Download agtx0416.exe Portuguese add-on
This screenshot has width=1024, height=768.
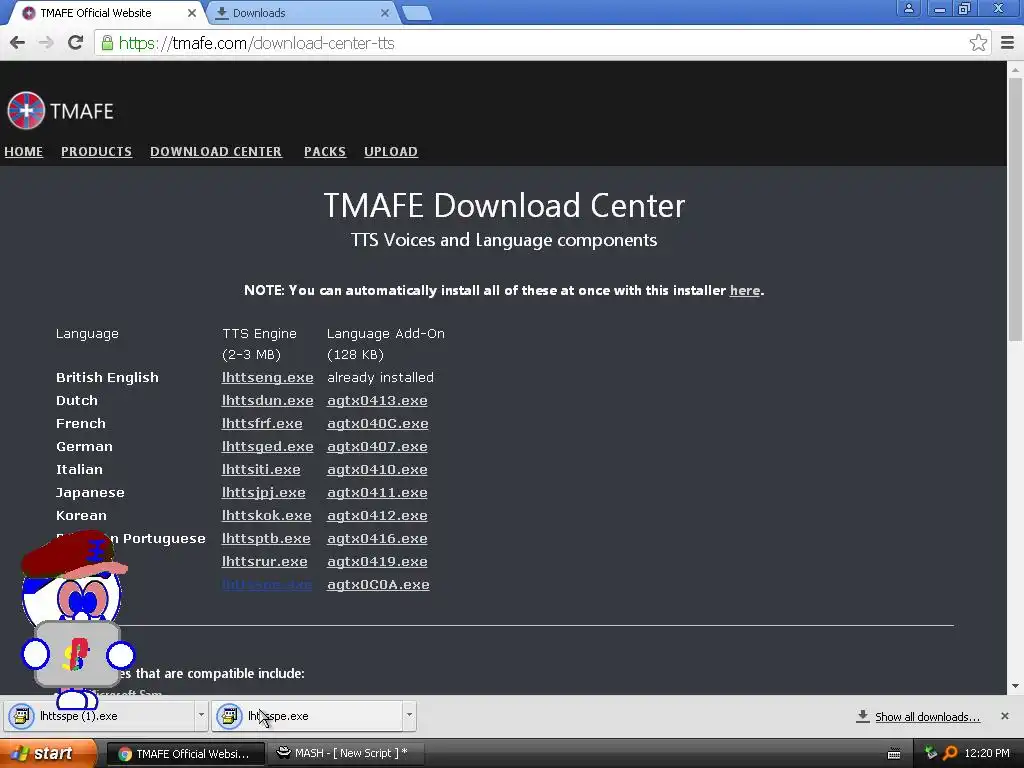pyautogui.click(x=377, y=538)
